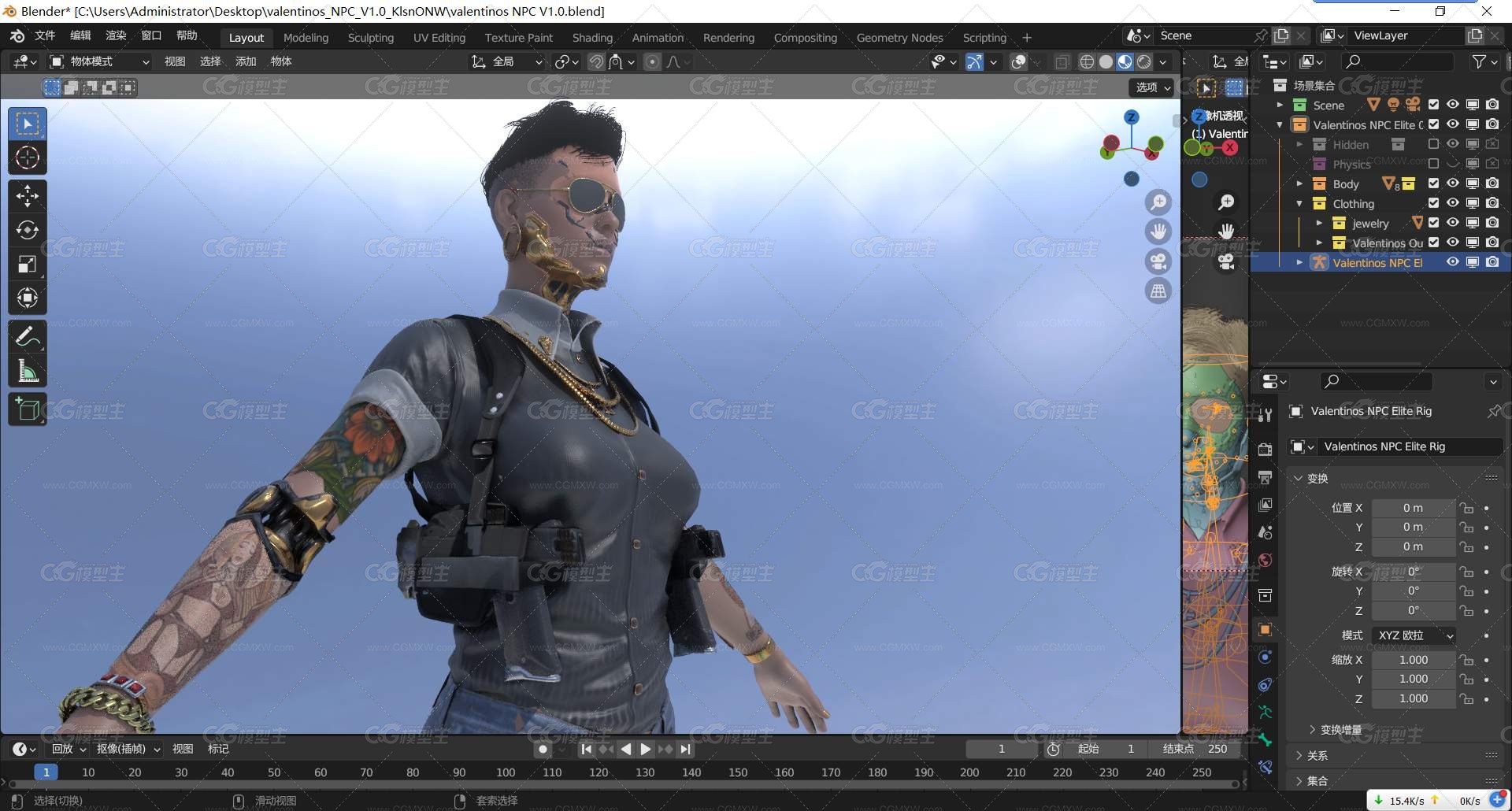Switch to the Sculpting workspace tab
The width and height of the screenshot is (1512, 811).
371,37
